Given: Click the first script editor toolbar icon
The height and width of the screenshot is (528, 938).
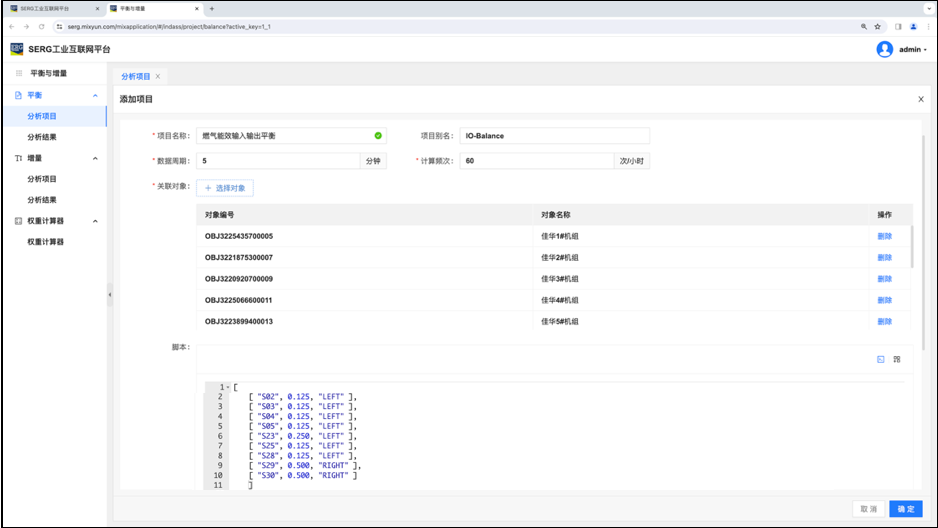Looking at the screenshot, I should tap(881, 359).
